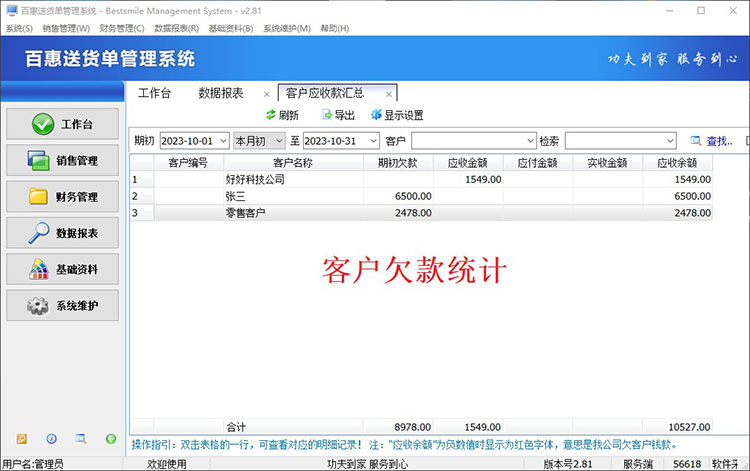
Task: Open the 财务管理(C) menu
Action: (x=122, y=28)
